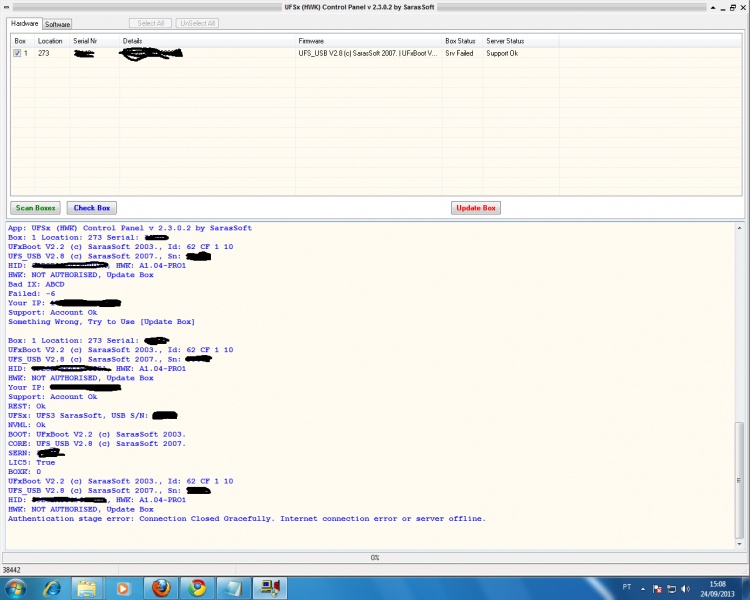
Task: Sort by the Serial Nr column header
Action: [x=95, y=41]
